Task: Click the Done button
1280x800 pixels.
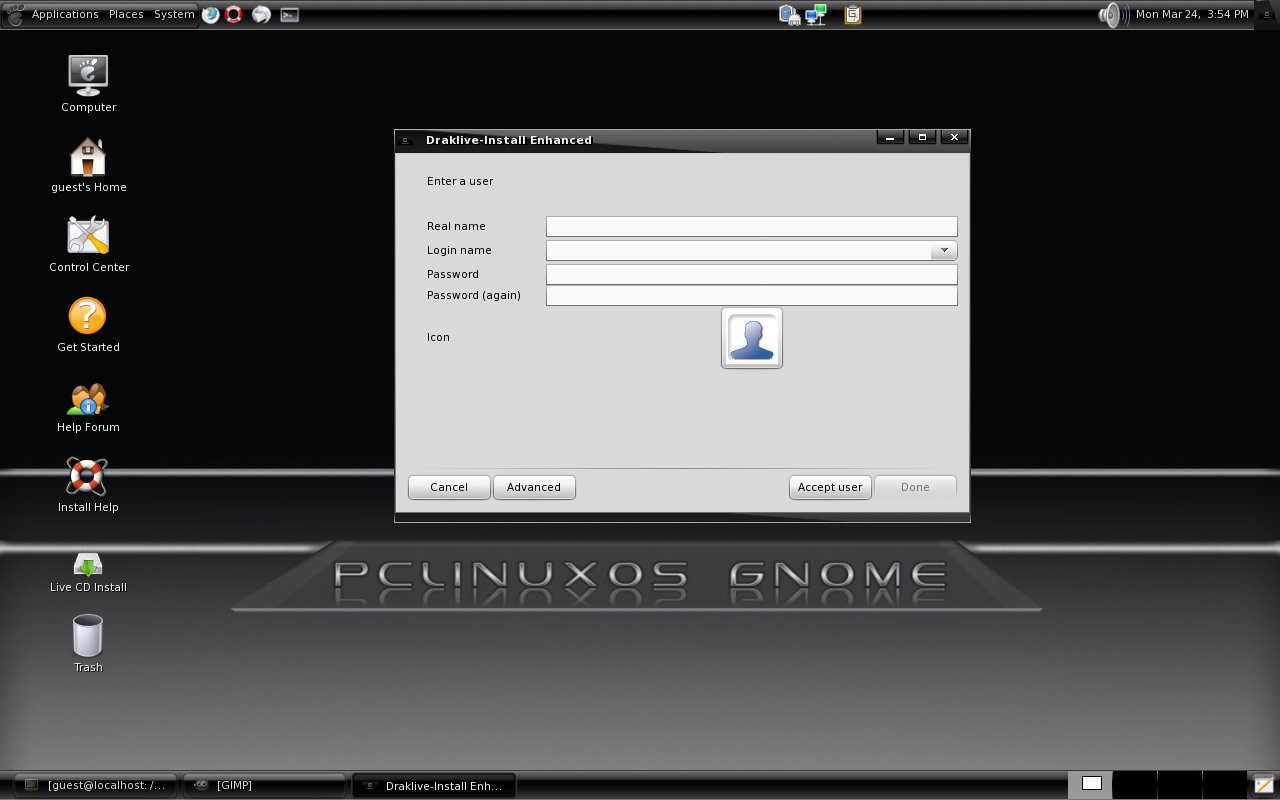Action: 915,487
